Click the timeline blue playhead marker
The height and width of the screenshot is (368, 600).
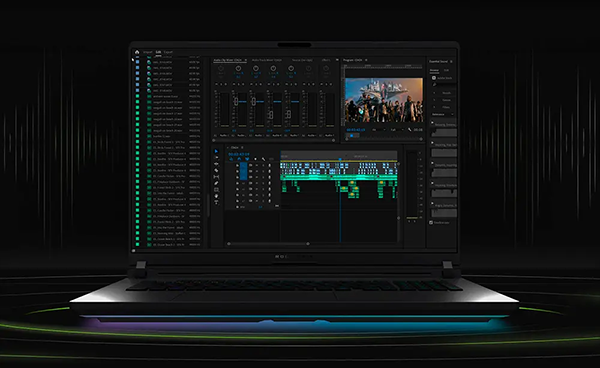(x=340, y=159)
